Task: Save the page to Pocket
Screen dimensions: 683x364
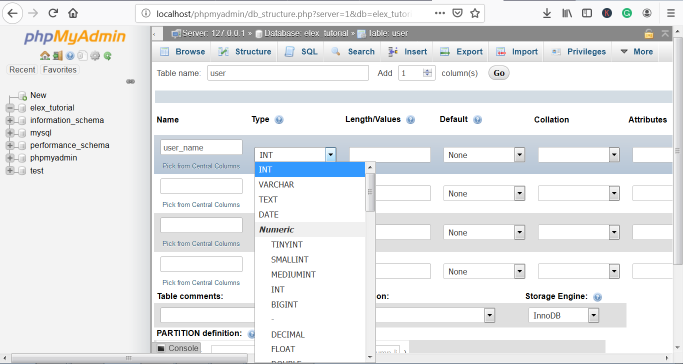Action: 457,13
